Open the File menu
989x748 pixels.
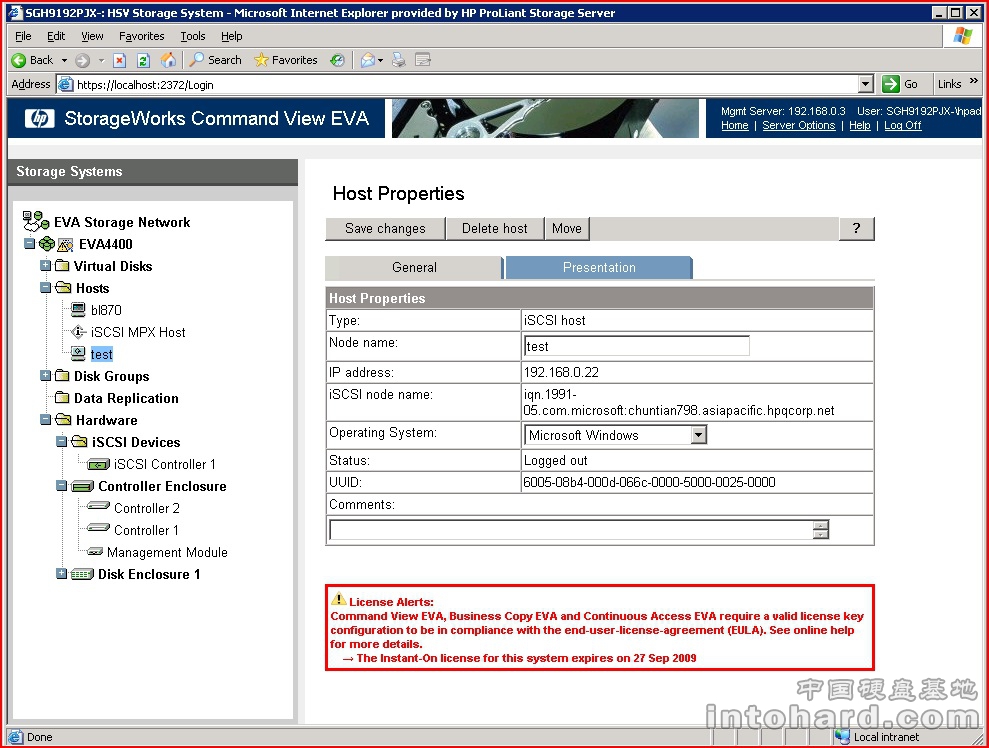pos(23,36)
